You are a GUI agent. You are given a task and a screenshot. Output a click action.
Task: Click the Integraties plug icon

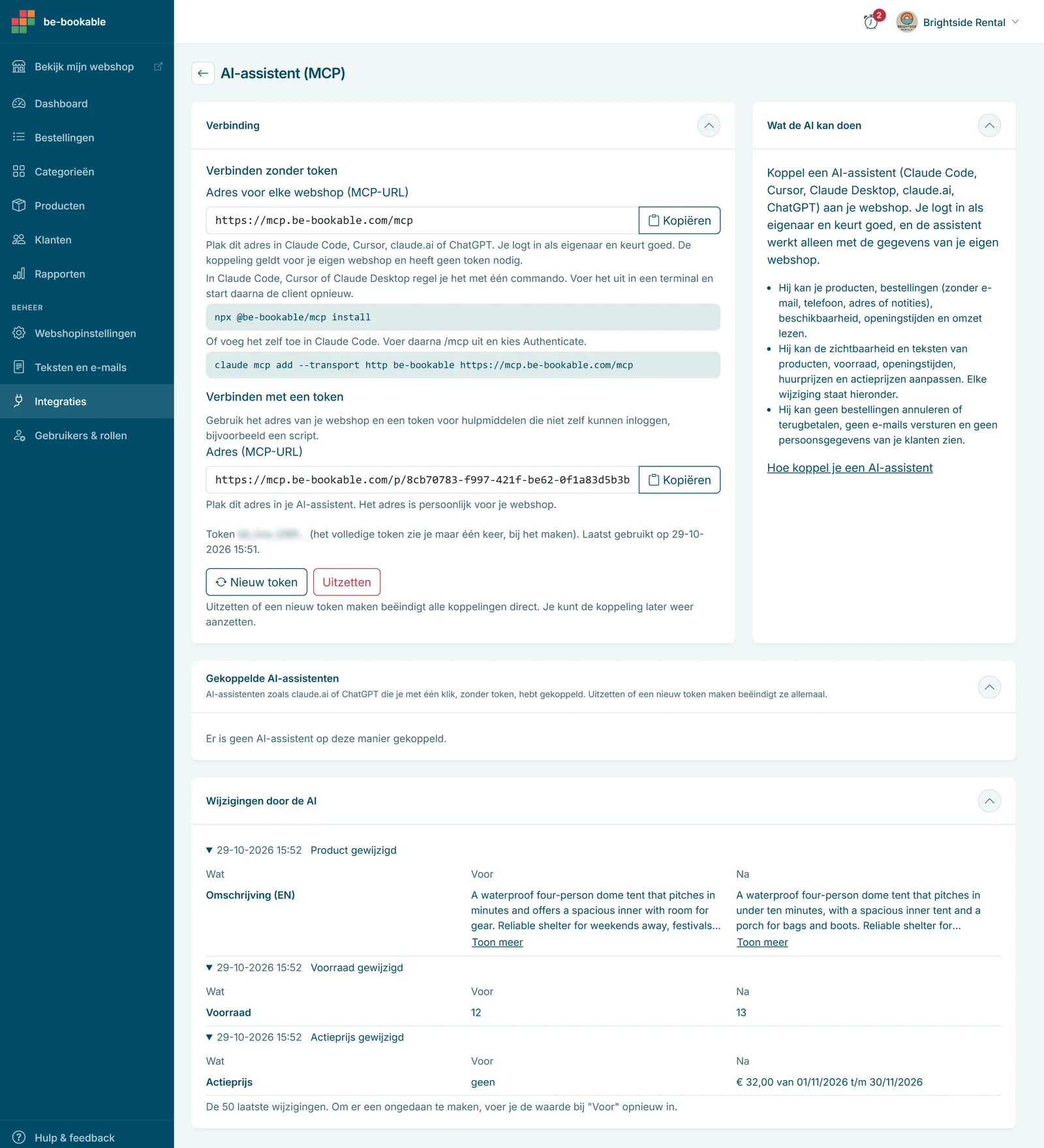pos(19,400)
